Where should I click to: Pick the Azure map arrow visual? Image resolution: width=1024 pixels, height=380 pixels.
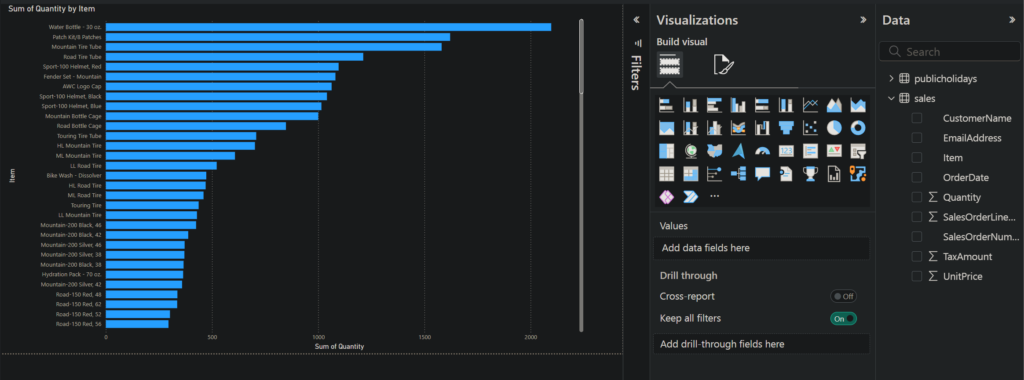[738, 151]
